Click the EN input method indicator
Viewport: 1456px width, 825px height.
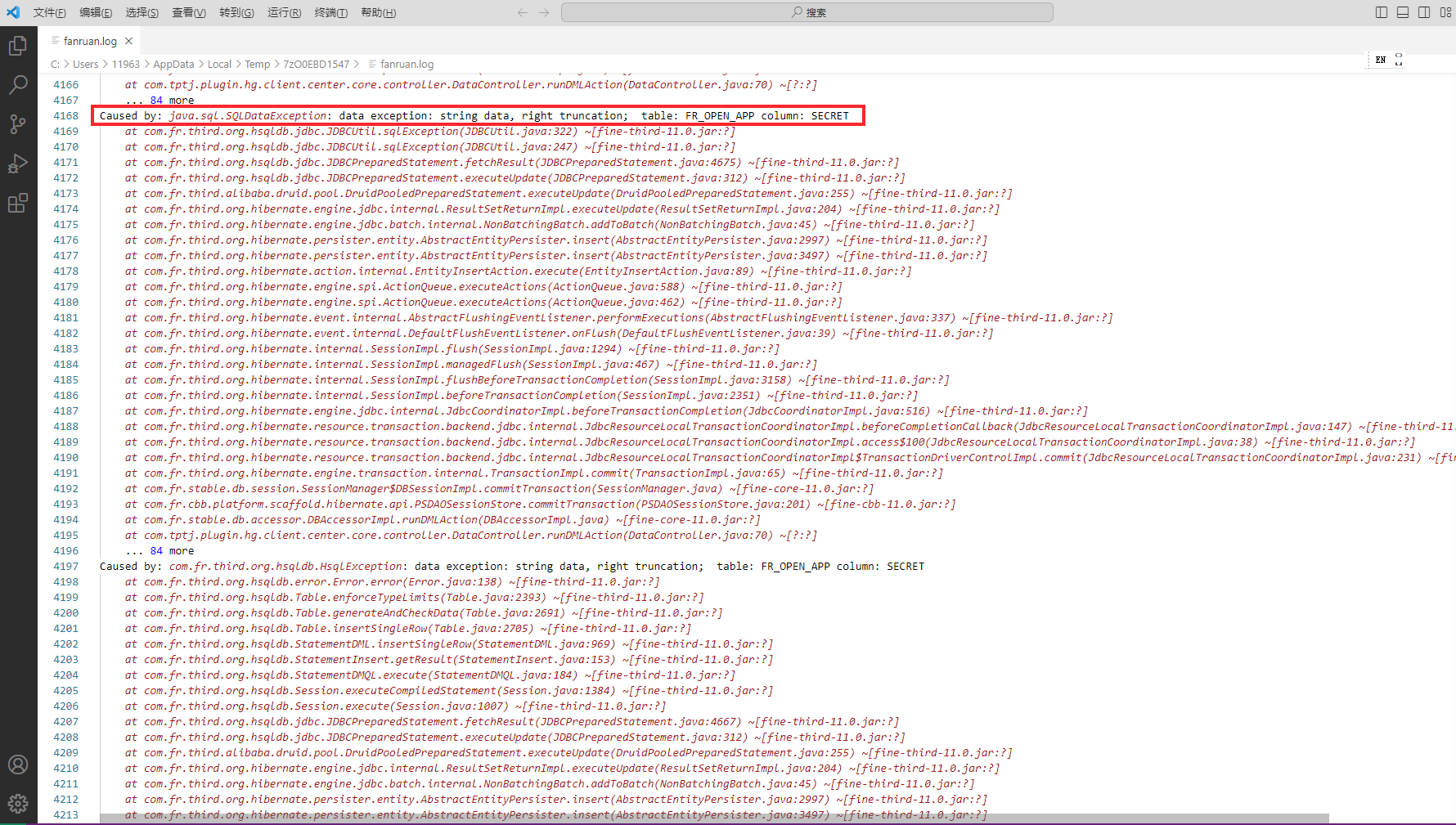tap(1381, 60)
